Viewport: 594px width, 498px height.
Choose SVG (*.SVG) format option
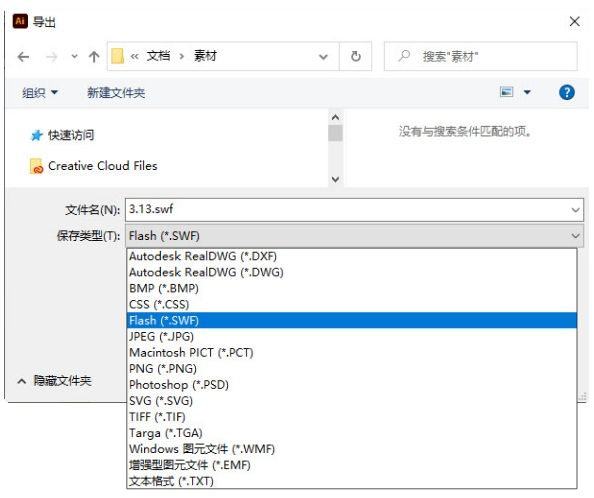click(352, 401)
